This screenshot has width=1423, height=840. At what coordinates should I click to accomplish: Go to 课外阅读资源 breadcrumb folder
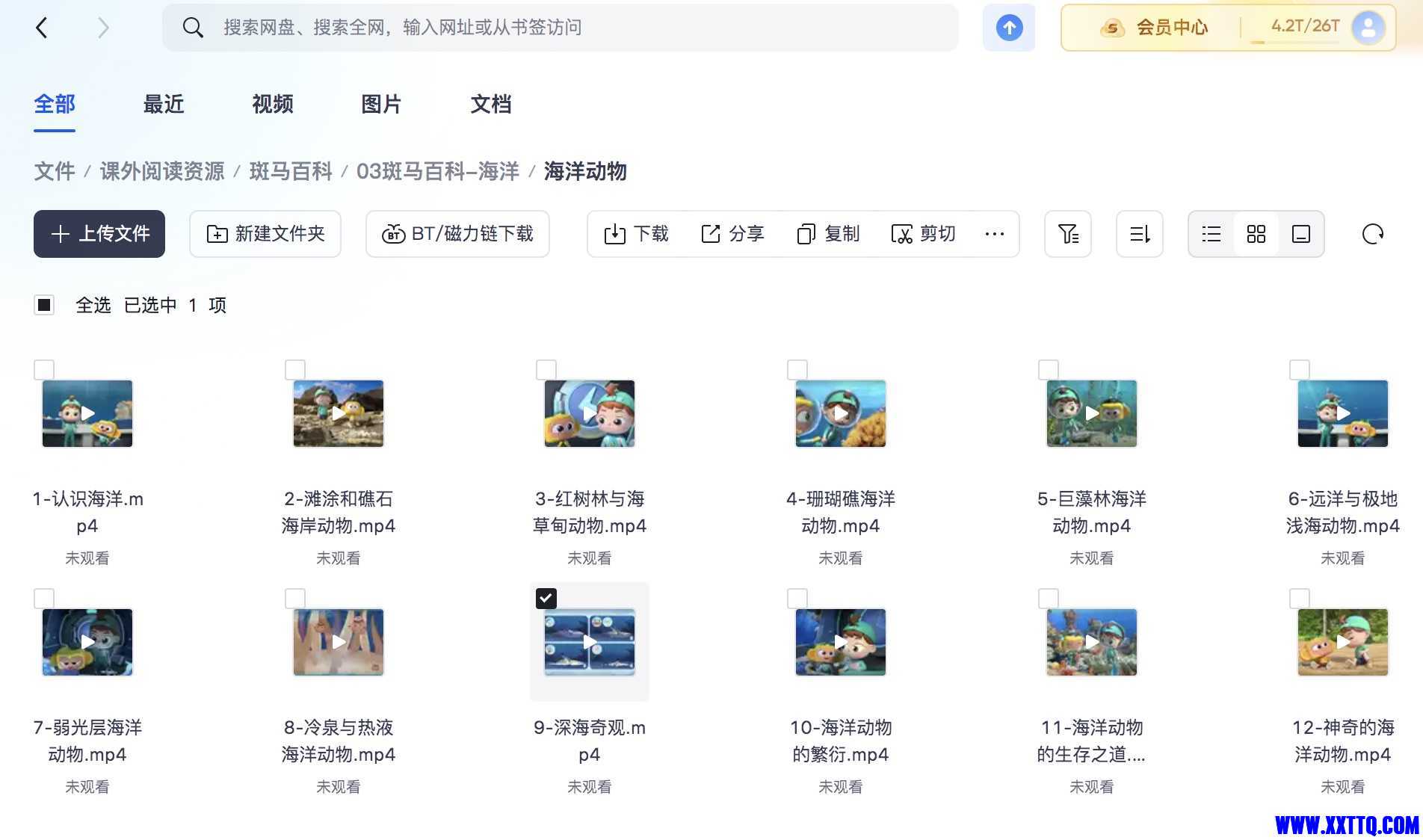tap(162, 172)
